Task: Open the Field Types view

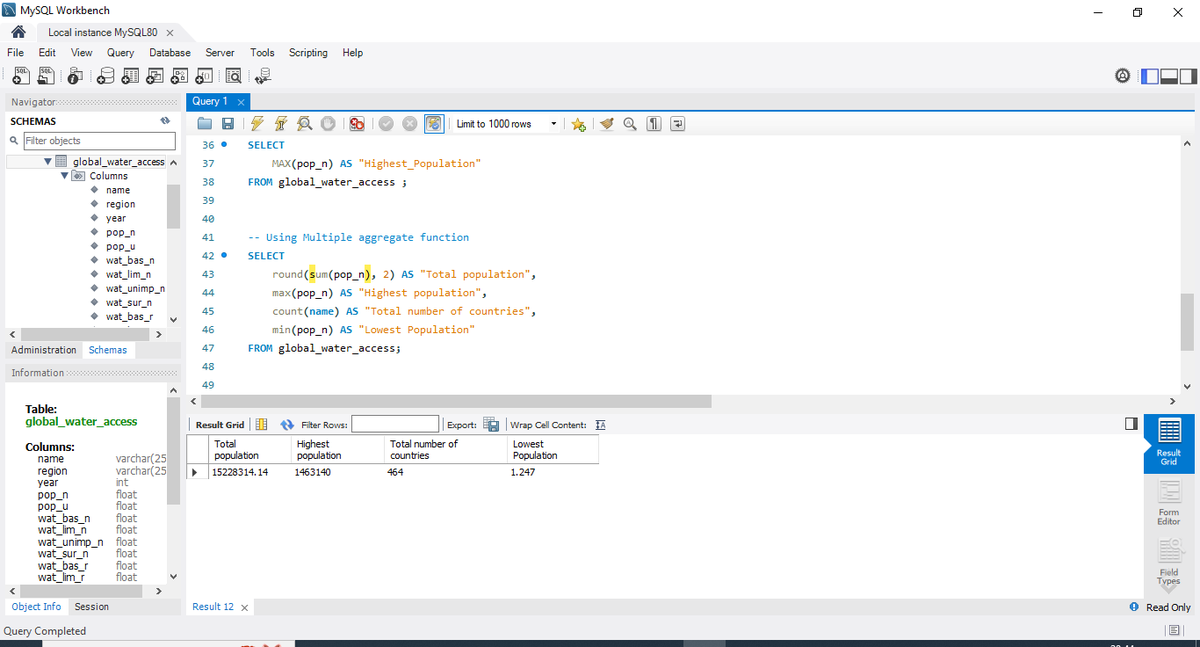Action: (1169, 560)
